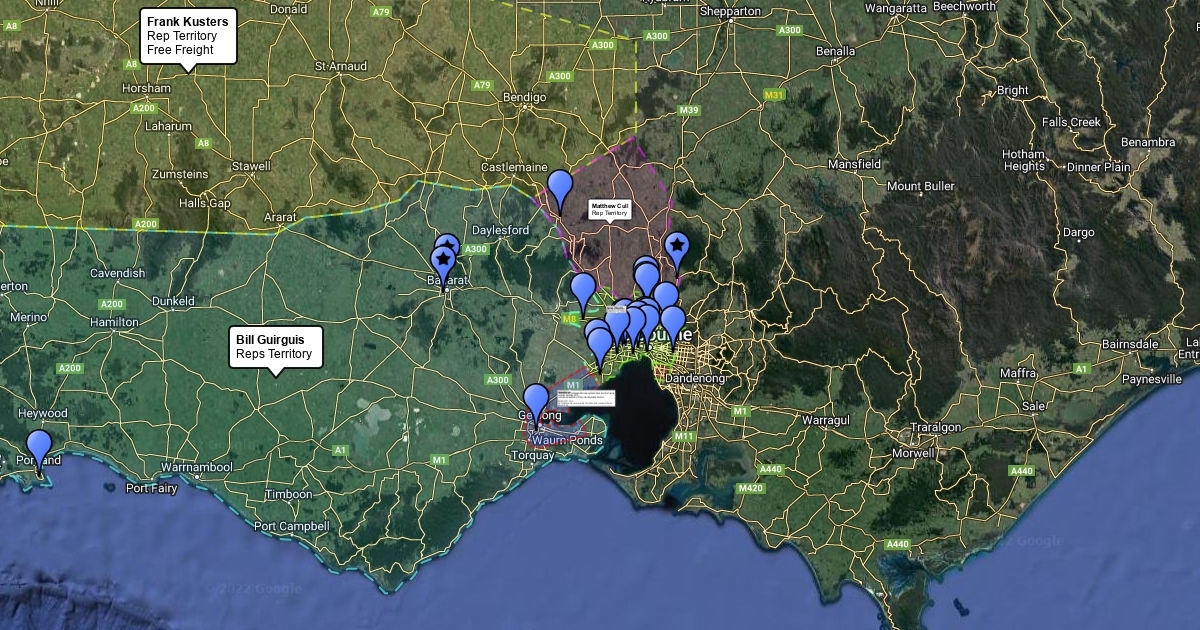Click the blue marker at Portland
The height and width of the screenshot is (630, 1200).
(x=39, y=447)
